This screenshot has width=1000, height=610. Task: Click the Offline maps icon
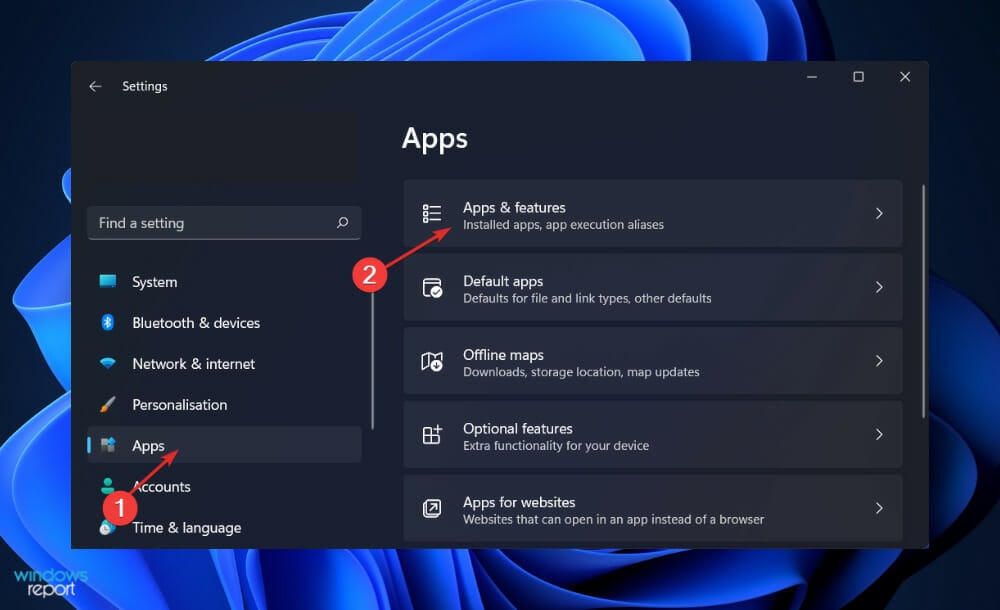coord(432,361)
